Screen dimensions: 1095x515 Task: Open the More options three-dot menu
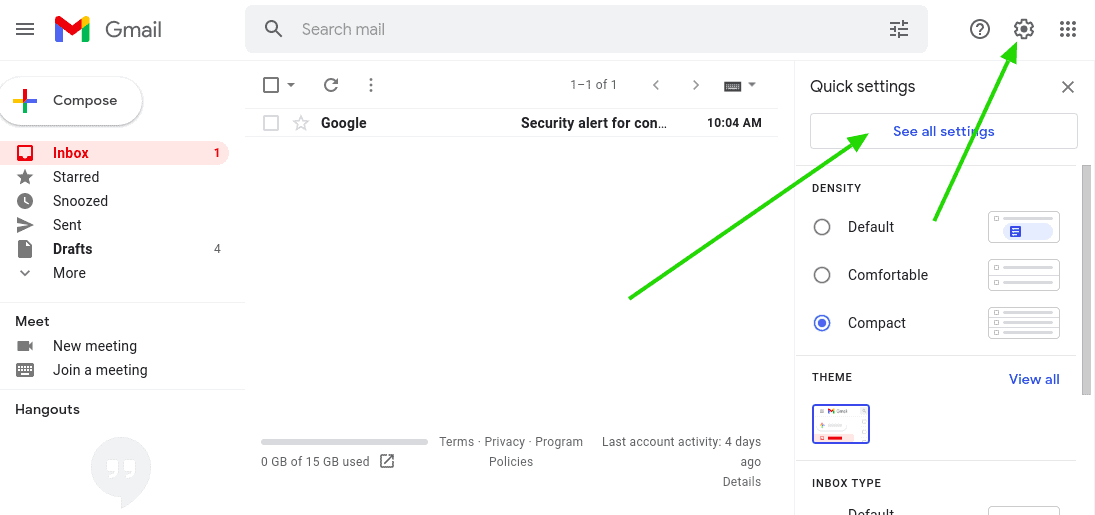click(371, 85)
